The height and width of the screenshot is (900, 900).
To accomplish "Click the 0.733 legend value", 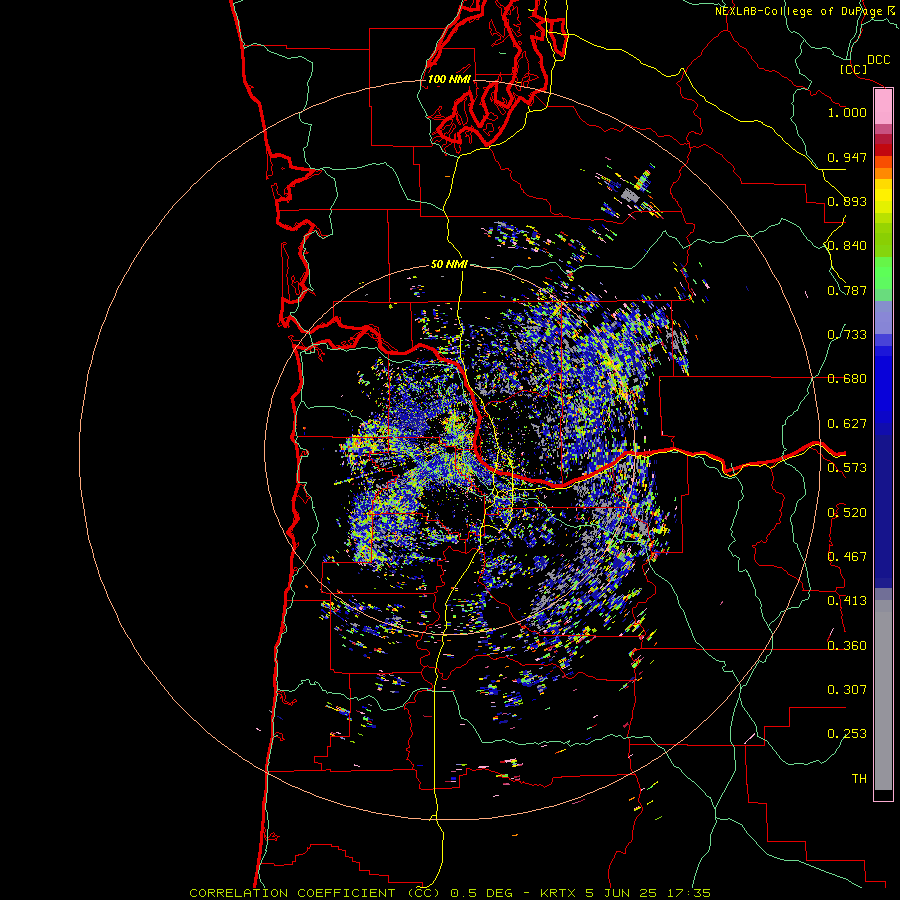I will click(x=847, y=335).
